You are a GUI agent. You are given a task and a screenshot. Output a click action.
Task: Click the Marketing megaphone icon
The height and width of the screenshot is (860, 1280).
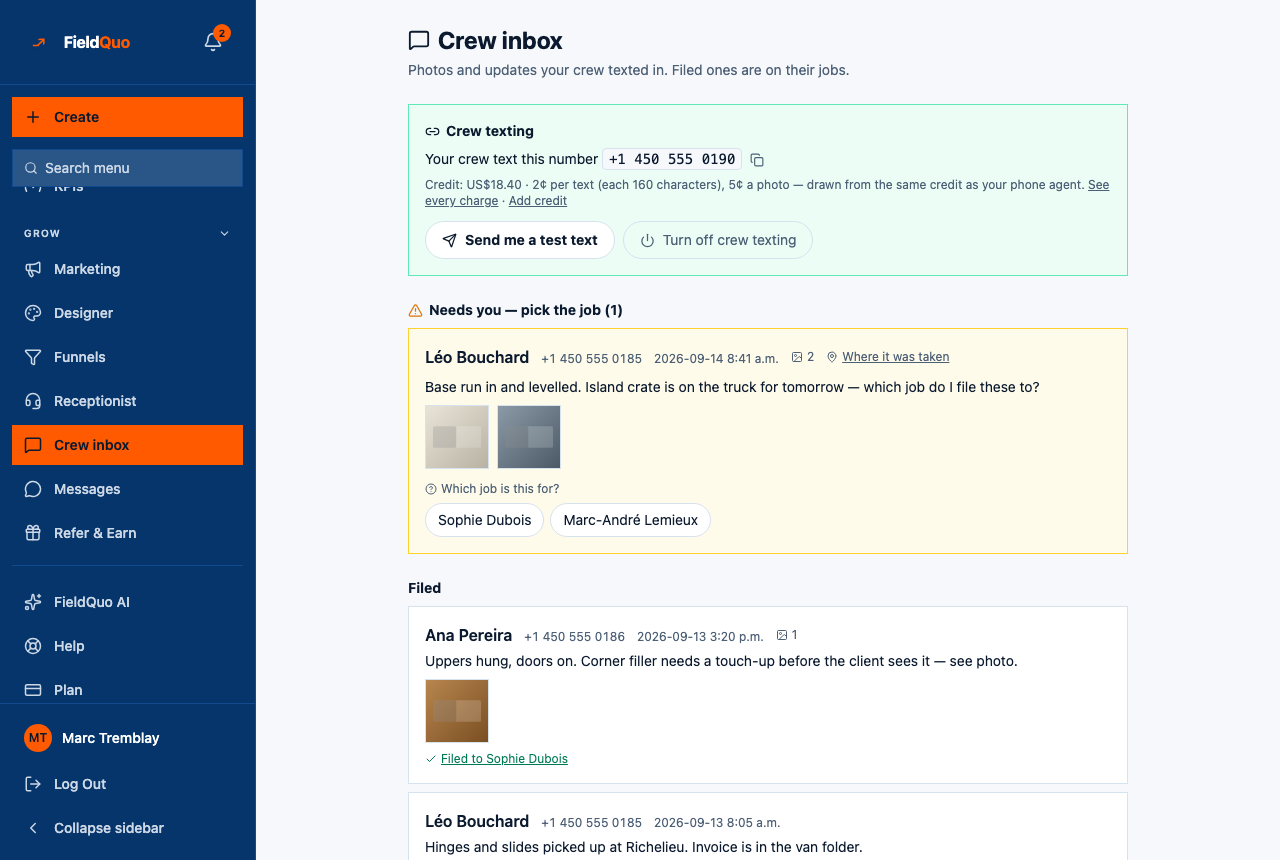click(x=33, y=269)
